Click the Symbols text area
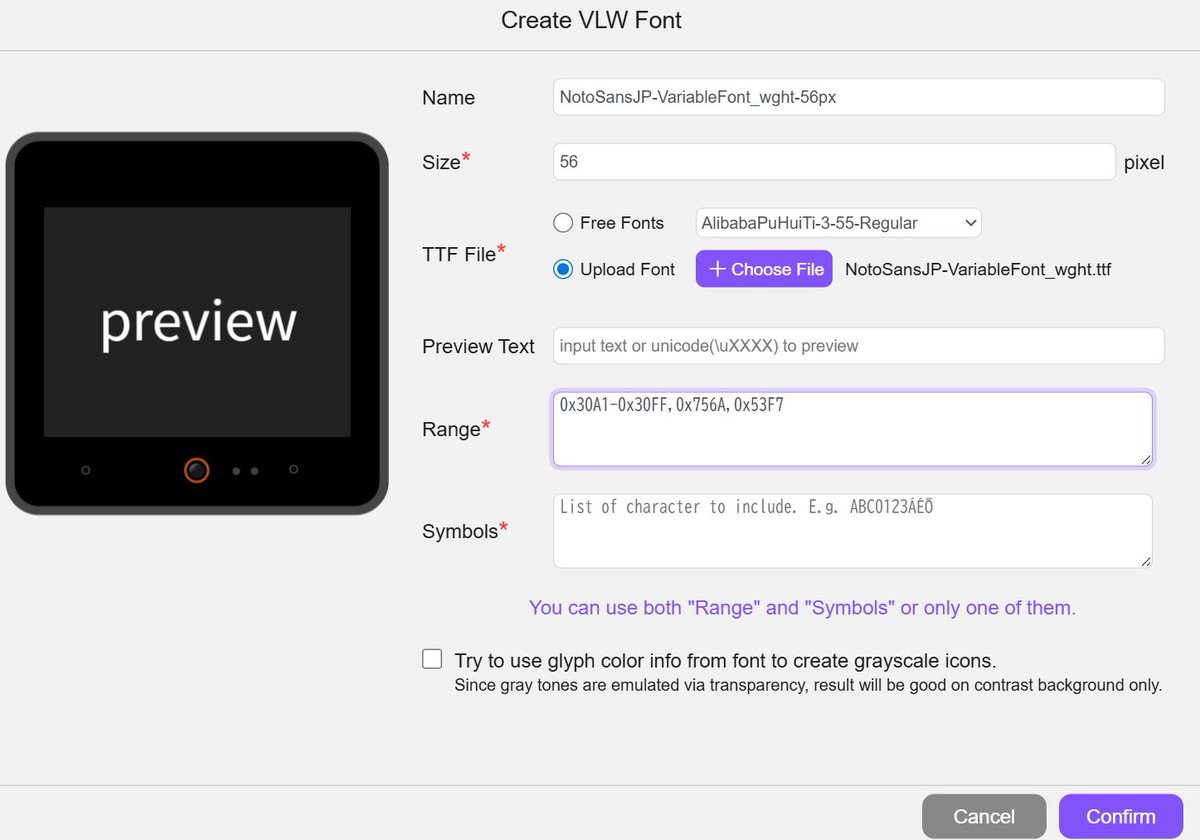Viewport: 1200px width, 840px height. pyautogui.click(x=852, y=531)
